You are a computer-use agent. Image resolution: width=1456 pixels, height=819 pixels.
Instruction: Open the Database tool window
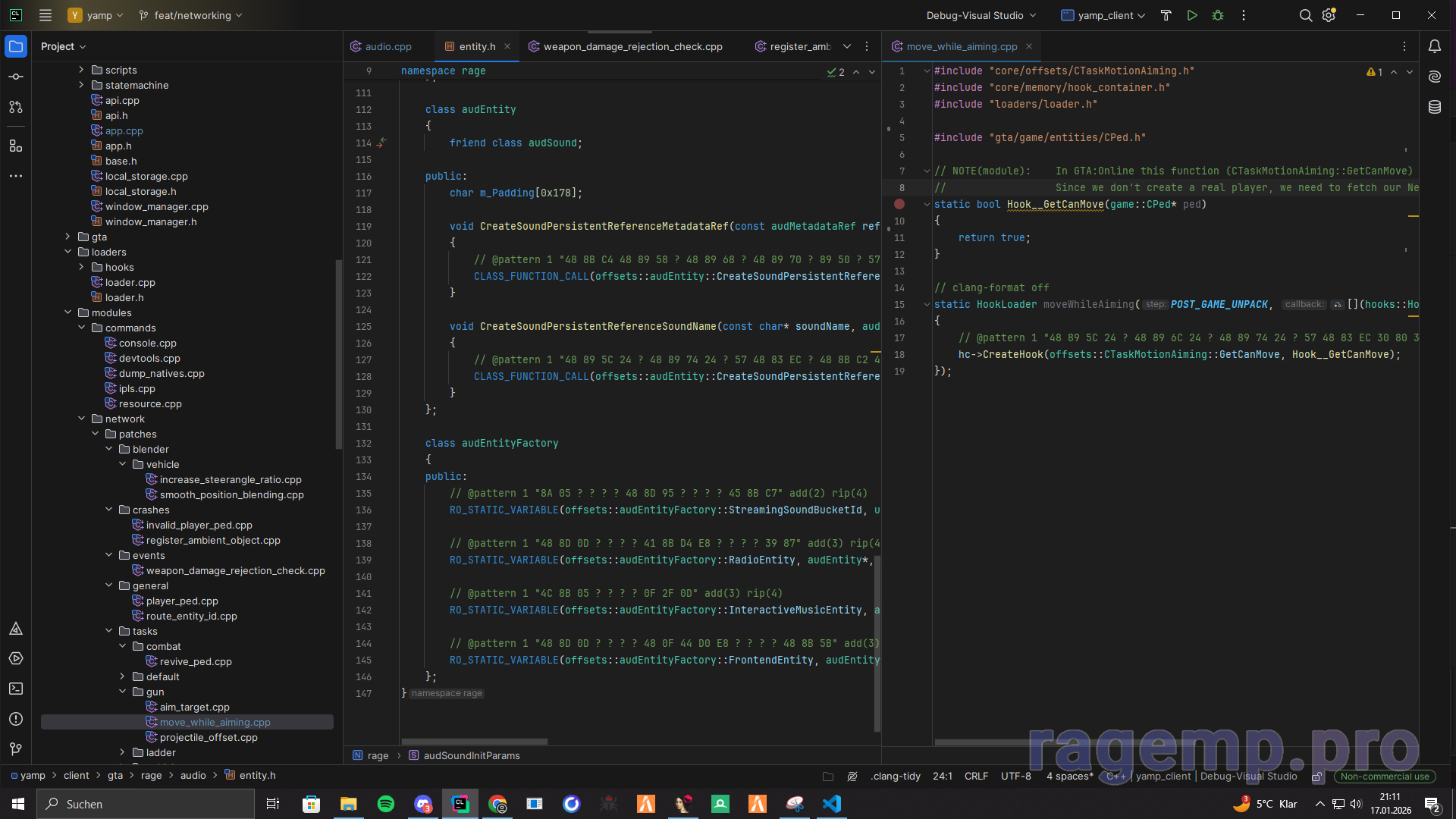point(1435,107)
